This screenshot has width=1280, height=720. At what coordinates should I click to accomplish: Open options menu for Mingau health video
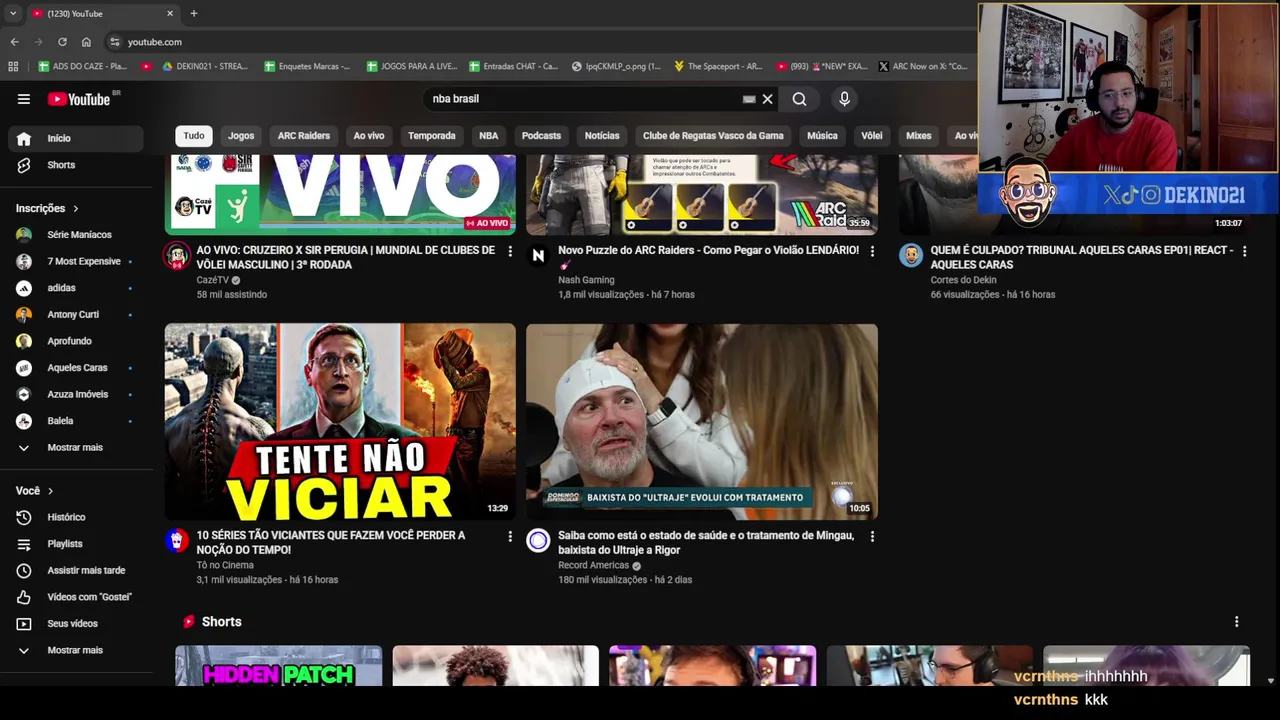point(872,537)
